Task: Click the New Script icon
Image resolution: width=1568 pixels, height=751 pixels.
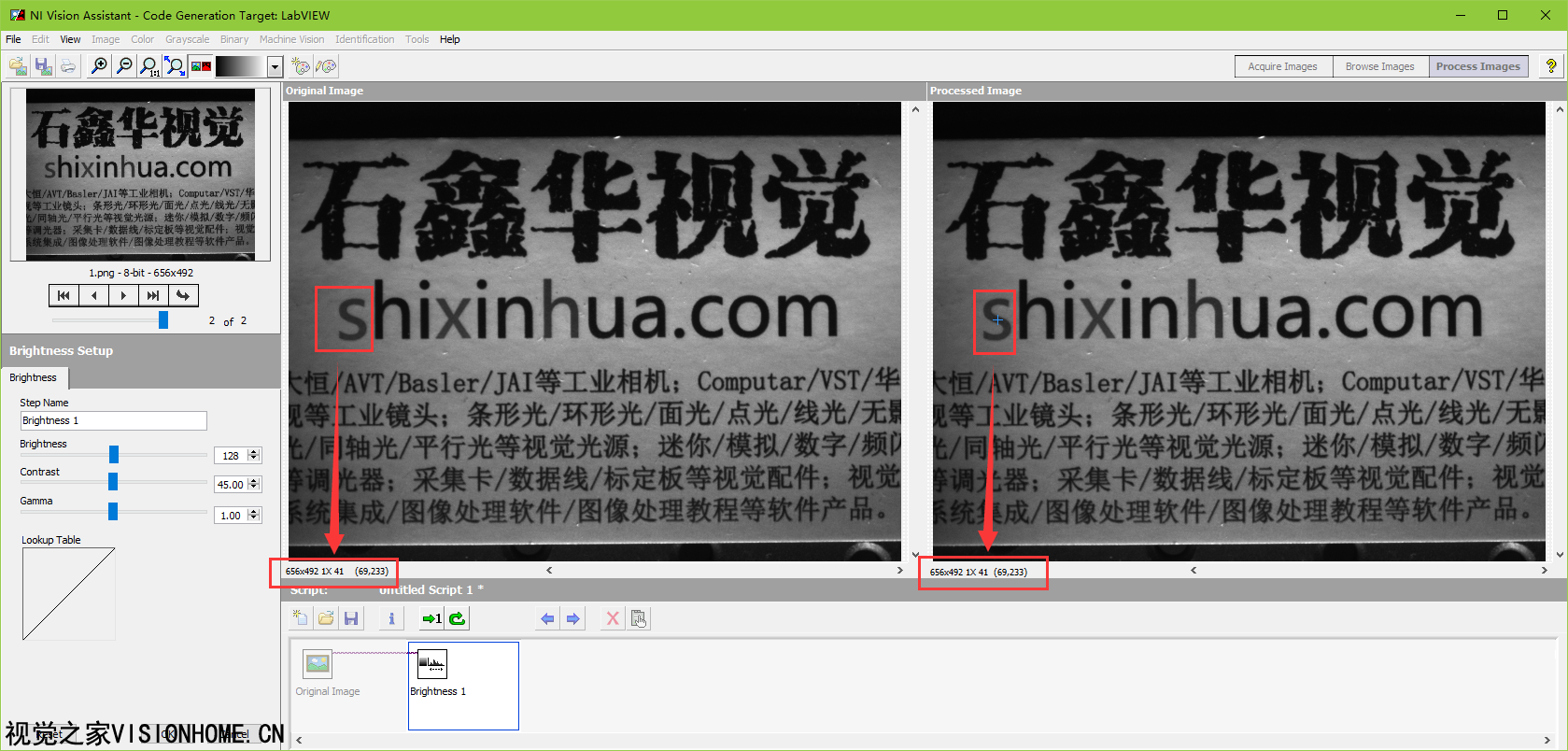Action: tap(300, 618)
